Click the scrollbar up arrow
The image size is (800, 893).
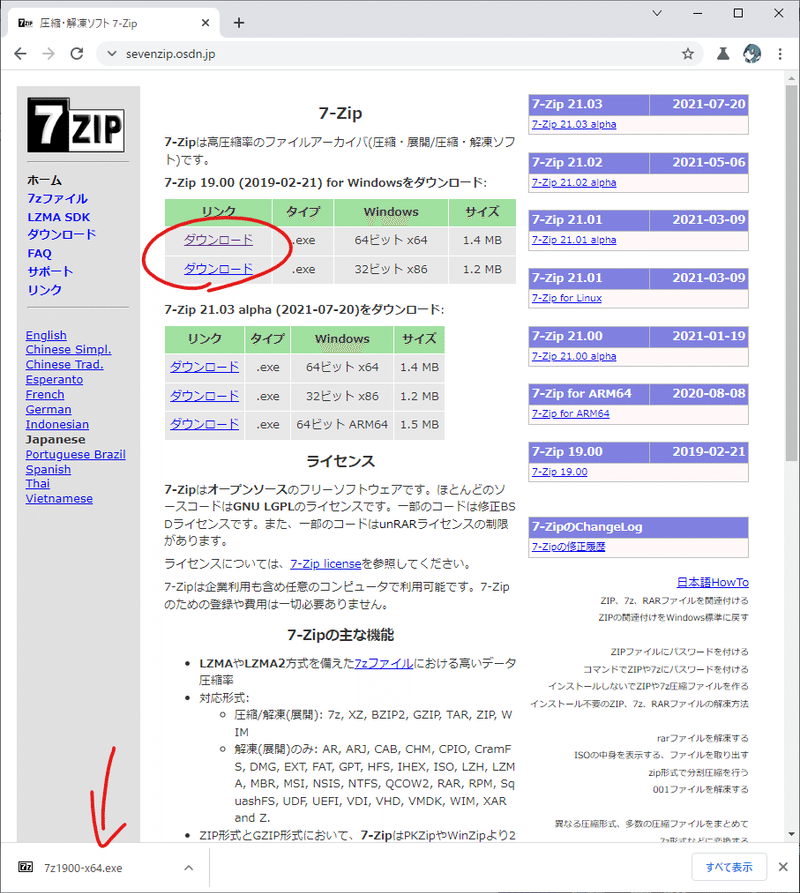pyautogui.click(x=791, y=78)
